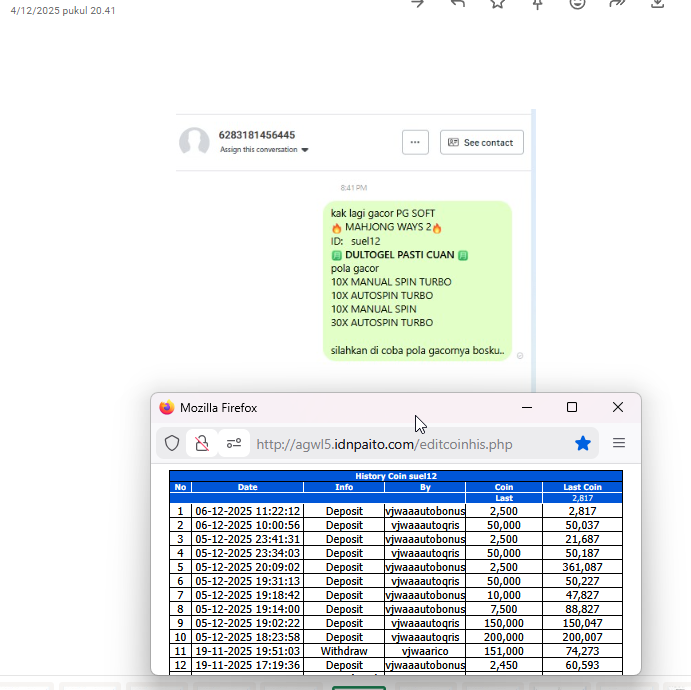Click the date cell '05-12-2025 23:34:03'
Viewport: 691px width, 690px height.
click(247, 553)
